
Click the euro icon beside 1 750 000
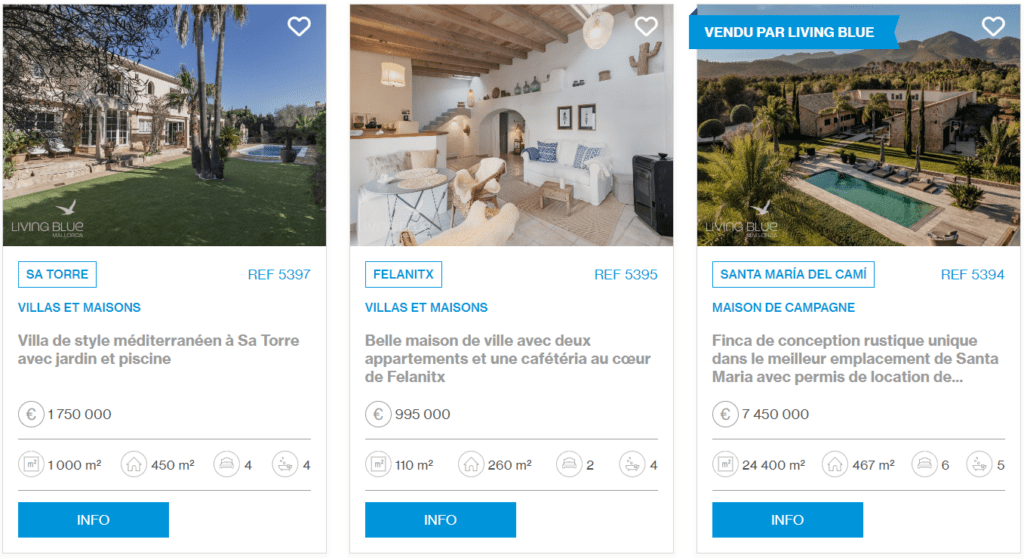(31, 414)
